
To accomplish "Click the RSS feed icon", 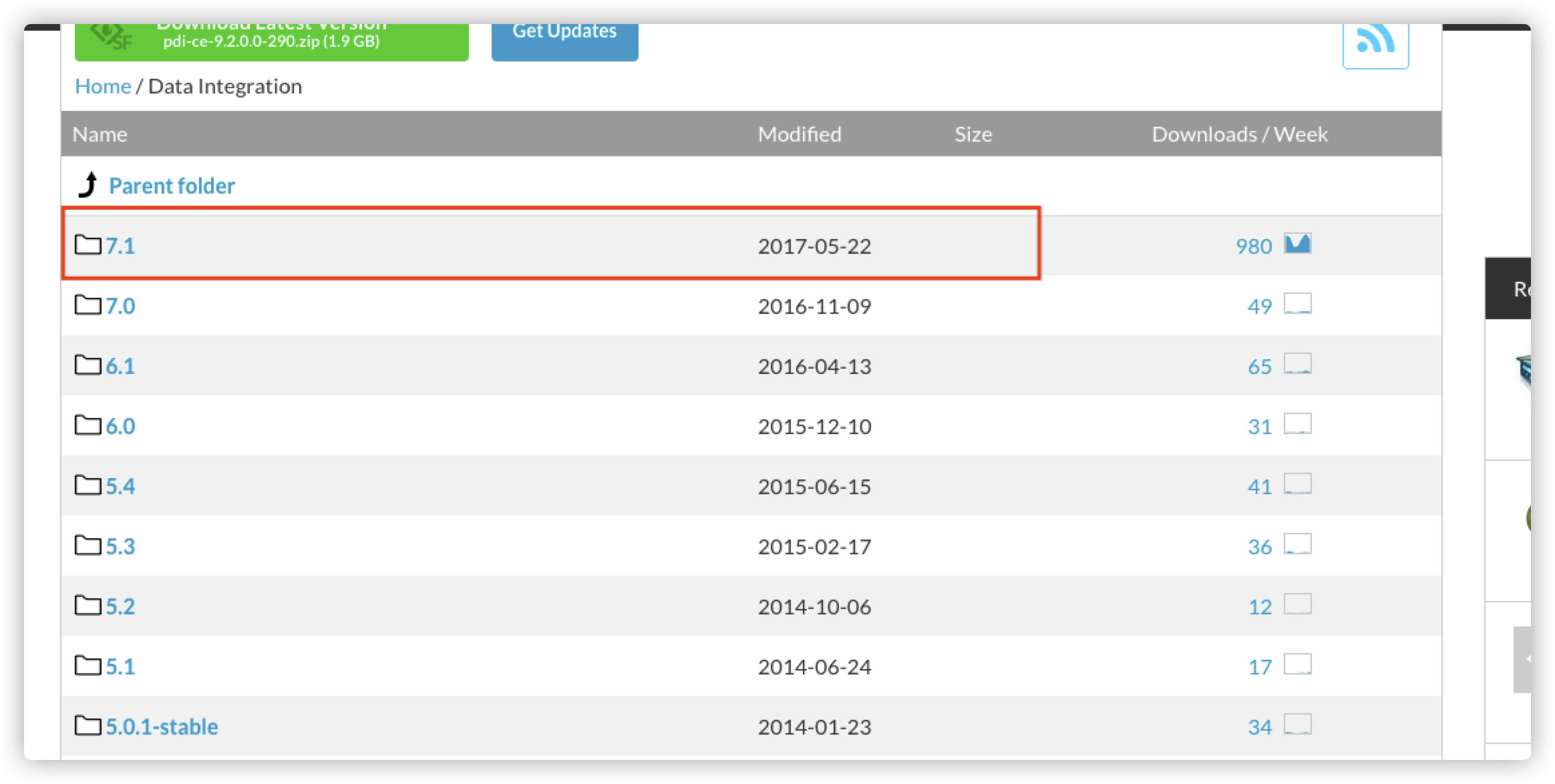I will click(1375, 41).
